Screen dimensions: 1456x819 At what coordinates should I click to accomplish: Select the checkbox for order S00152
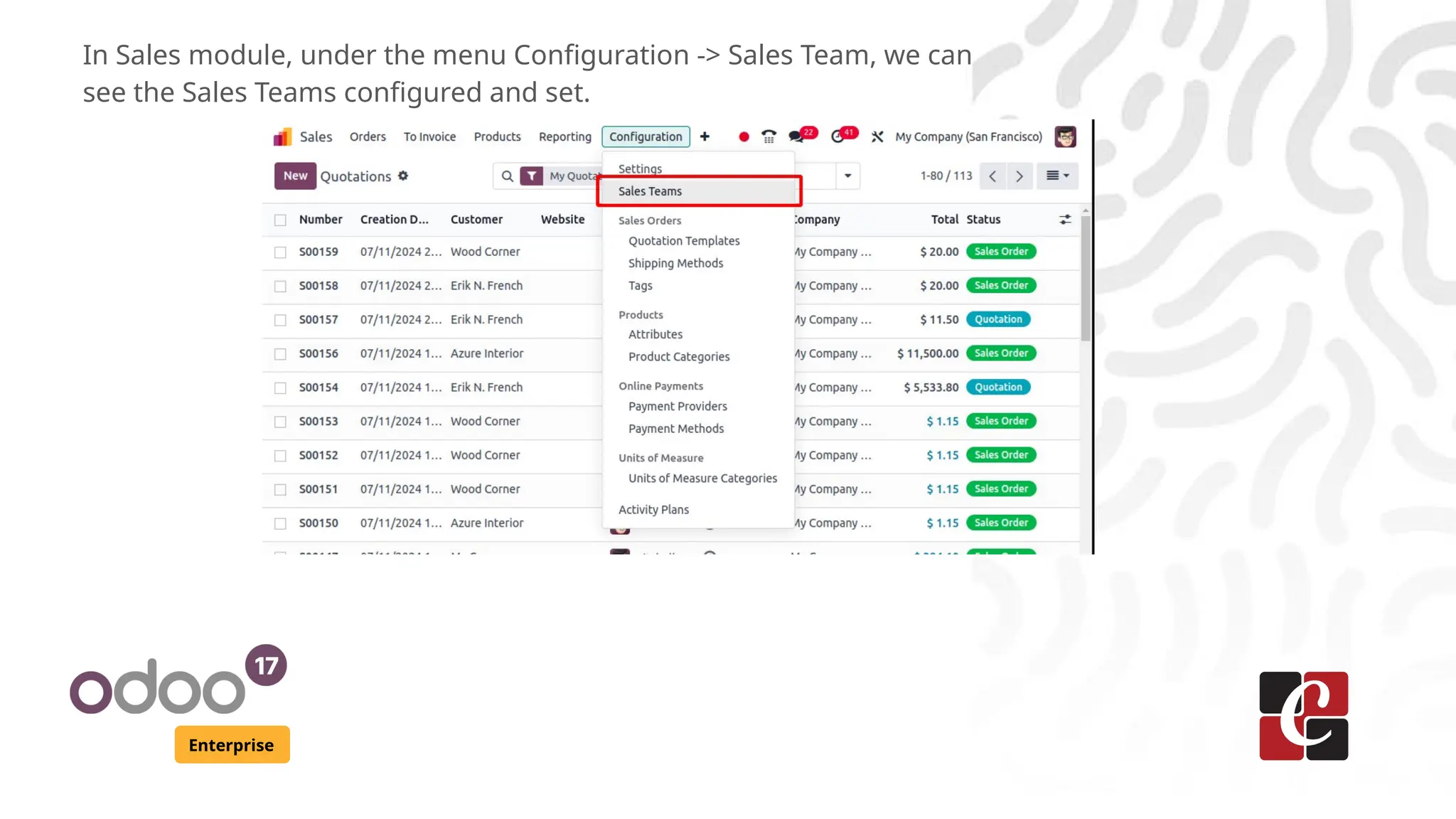click(x=280, y=456)
